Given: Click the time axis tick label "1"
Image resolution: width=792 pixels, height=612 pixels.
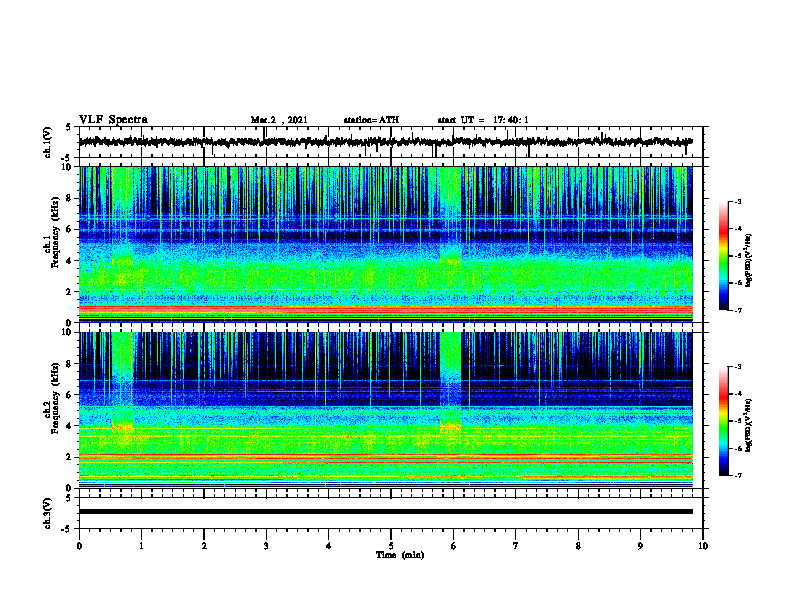Looking at the screenshot, I should [141, 546].
